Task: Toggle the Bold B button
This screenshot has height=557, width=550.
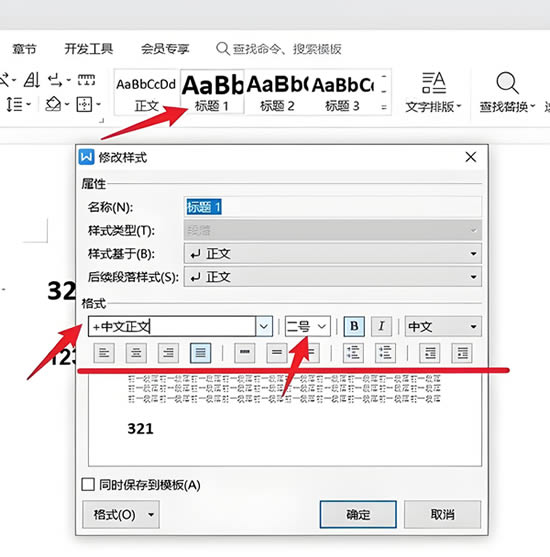Action: (354, 326)
